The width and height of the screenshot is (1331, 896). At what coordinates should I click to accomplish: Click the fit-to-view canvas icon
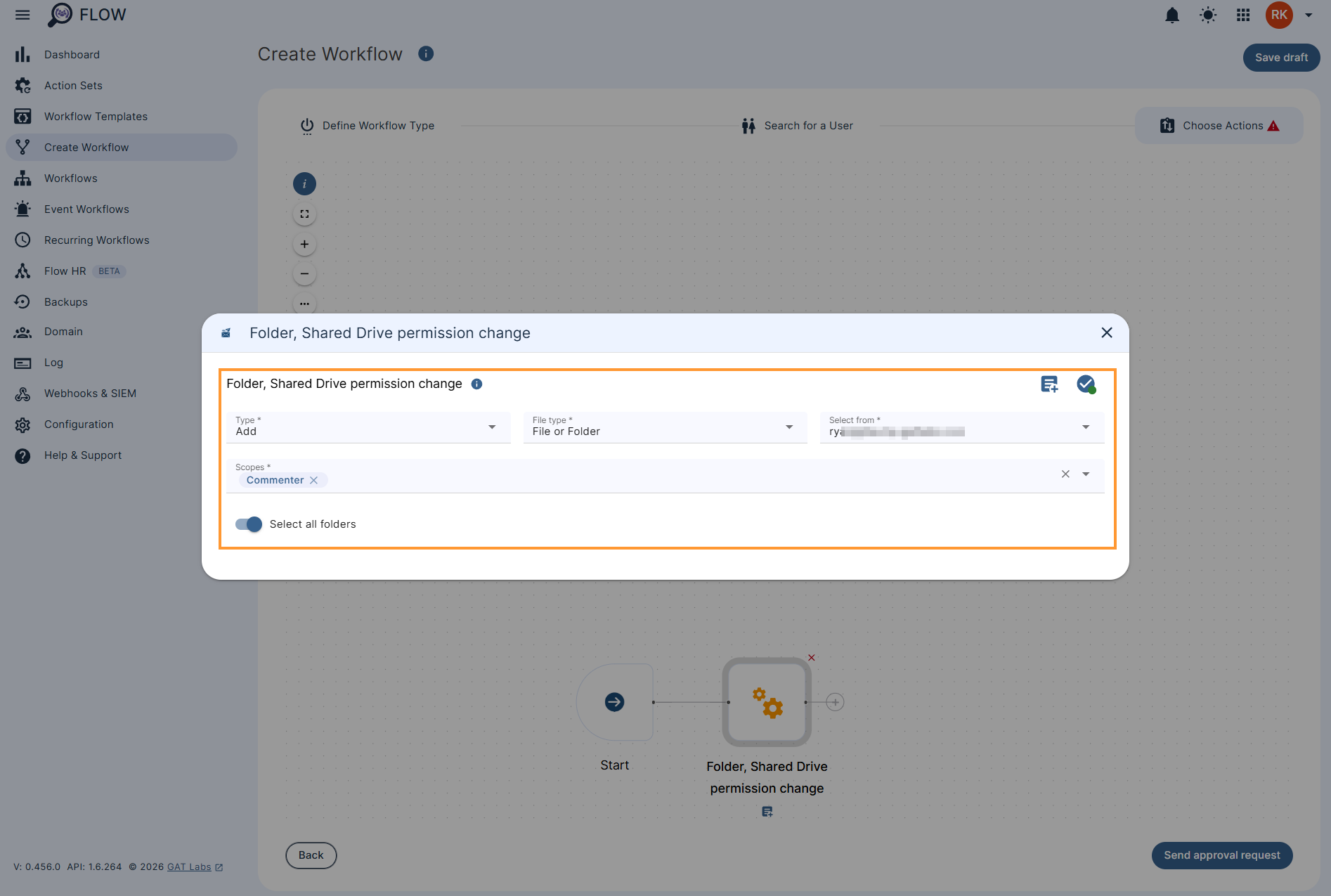[x=304, y=214]
